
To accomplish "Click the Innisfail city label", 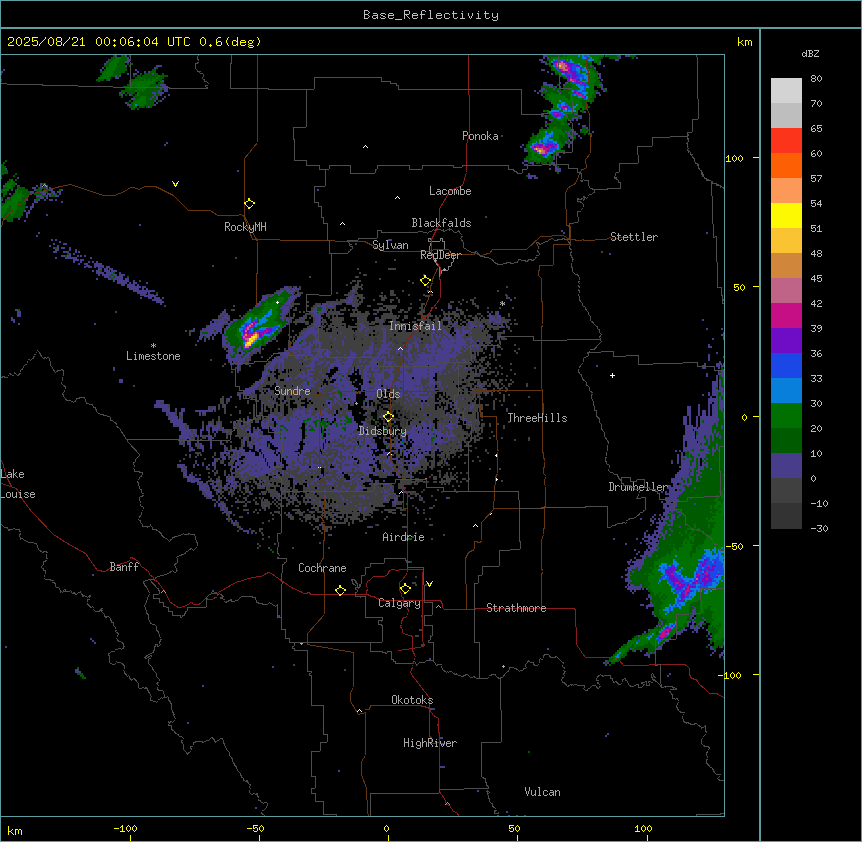I will pyautogui.click(x=415, y=326).
